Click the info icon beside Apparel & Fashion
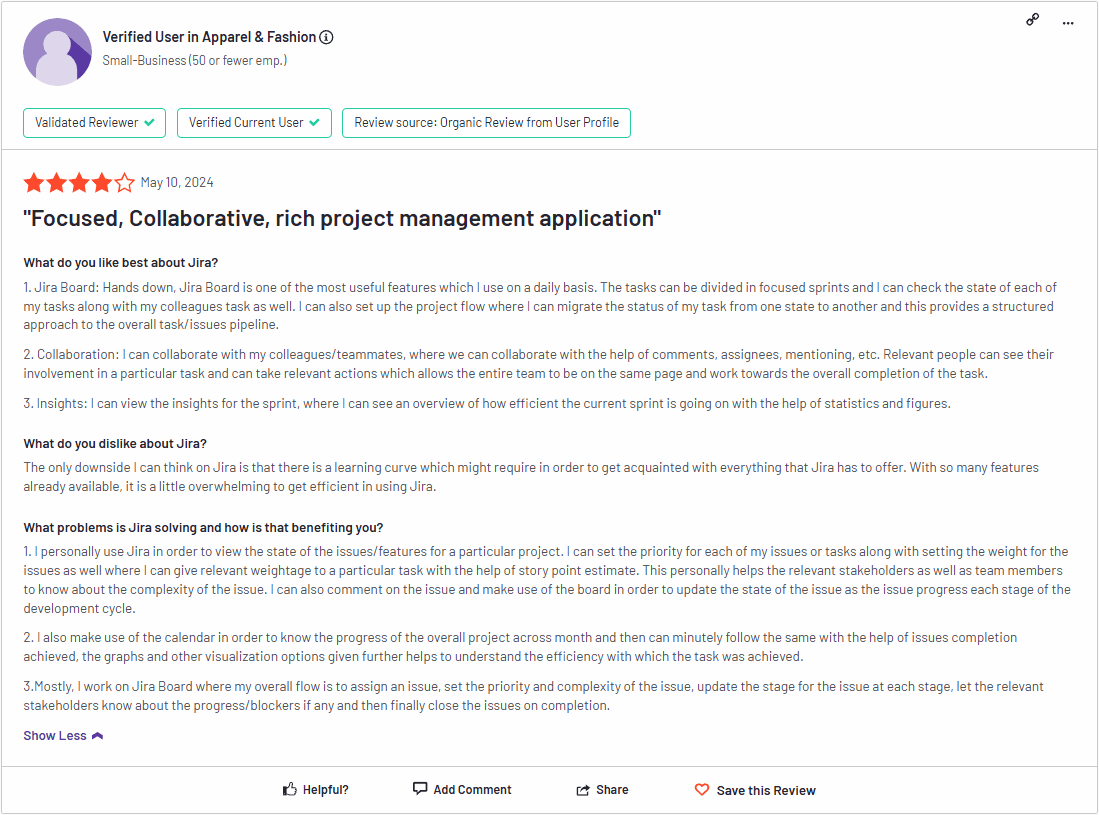This screenshot has width=1099, height=815. pos(326,37)
